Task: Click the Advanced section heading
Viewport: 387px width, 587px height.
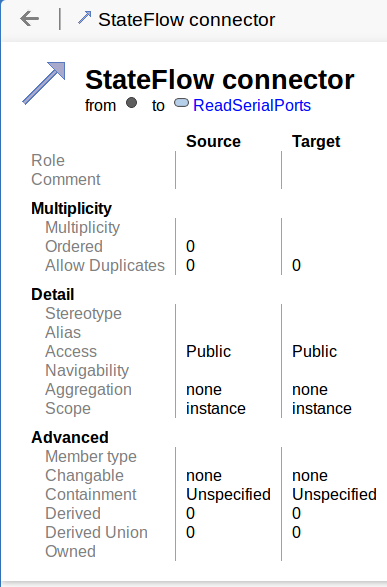Action: click(x=70, y=437)
